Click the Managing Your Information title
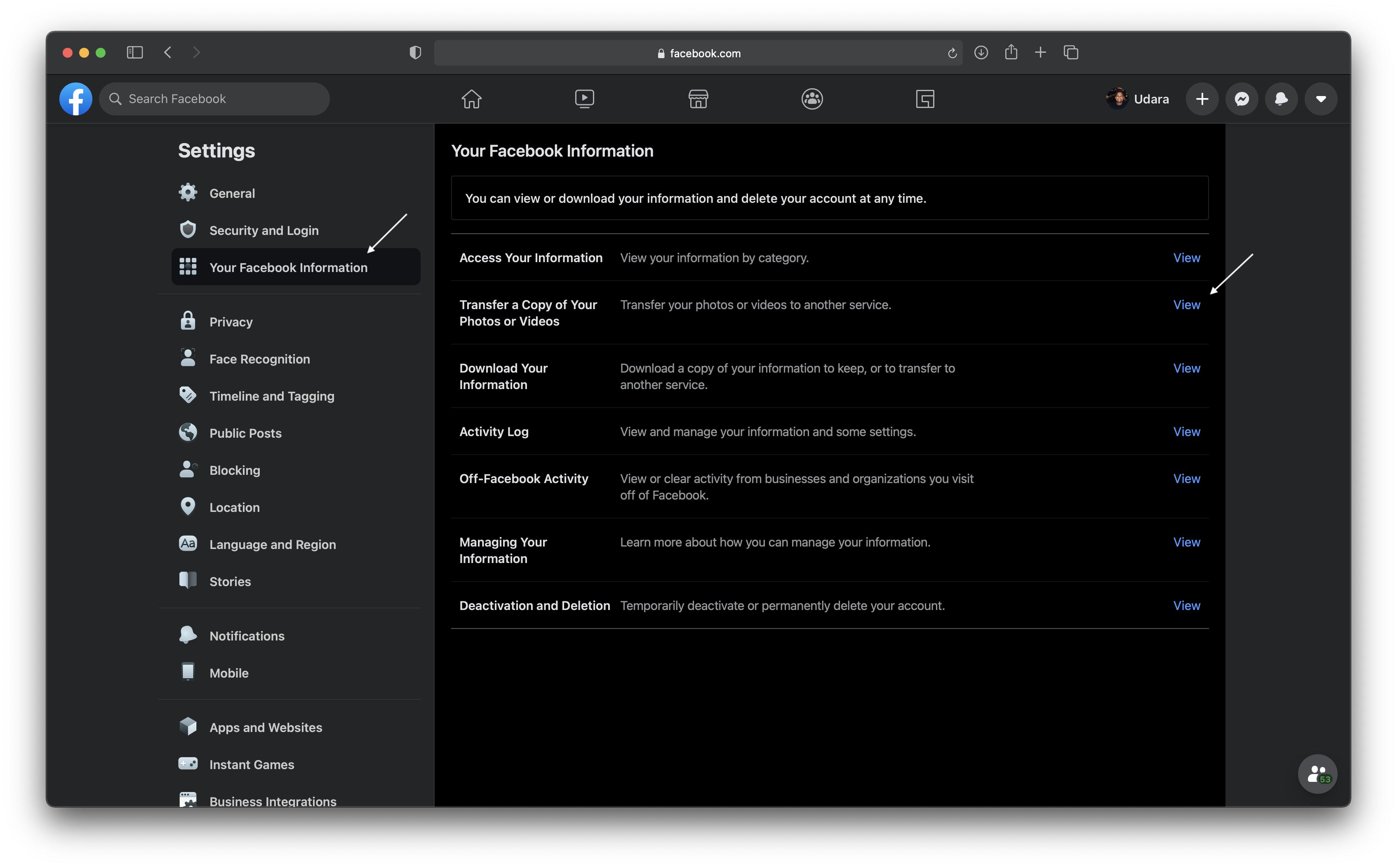 pyautogui.click(x=503, y=551)
